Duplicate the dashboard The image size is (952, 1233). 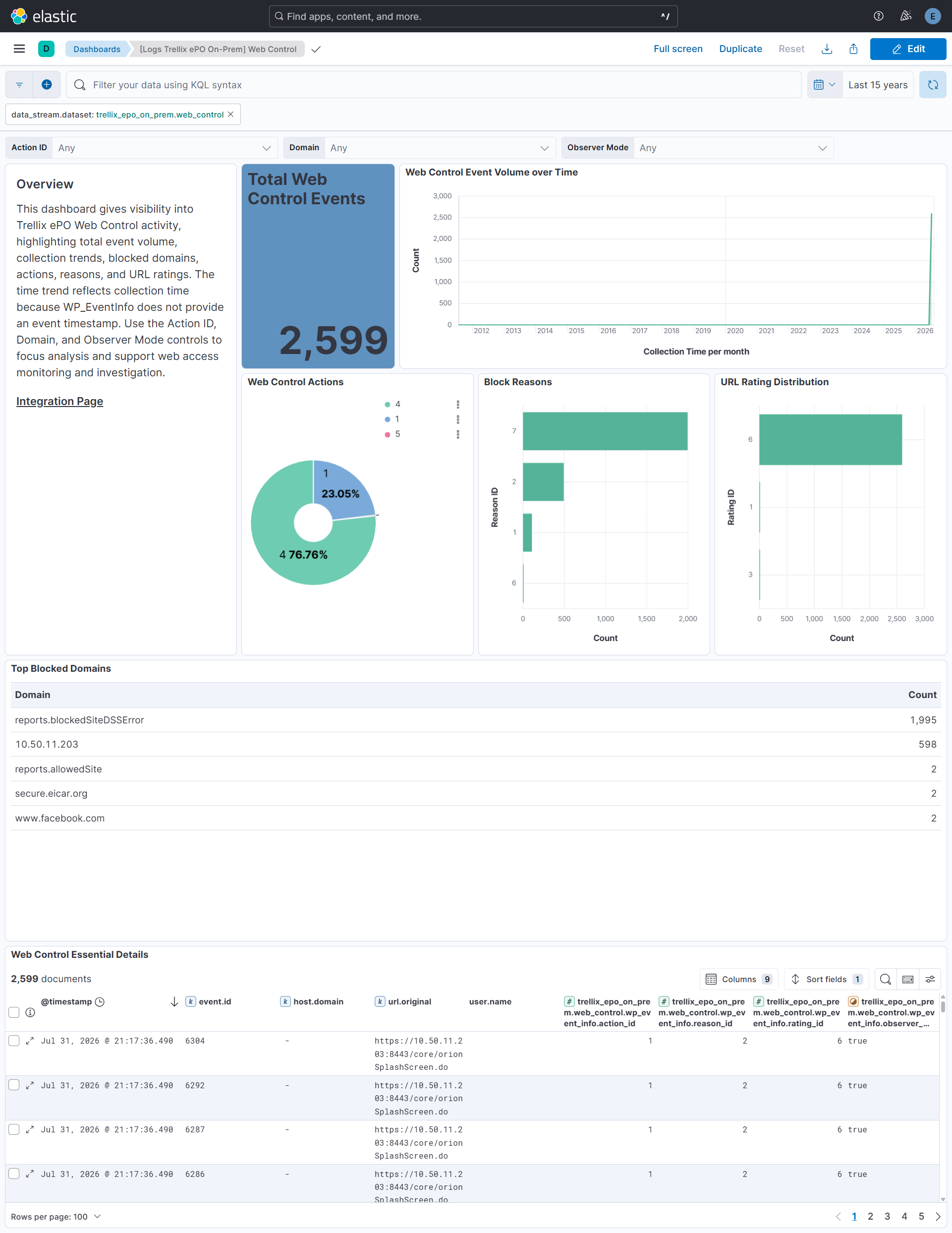[x=740, y=49]
